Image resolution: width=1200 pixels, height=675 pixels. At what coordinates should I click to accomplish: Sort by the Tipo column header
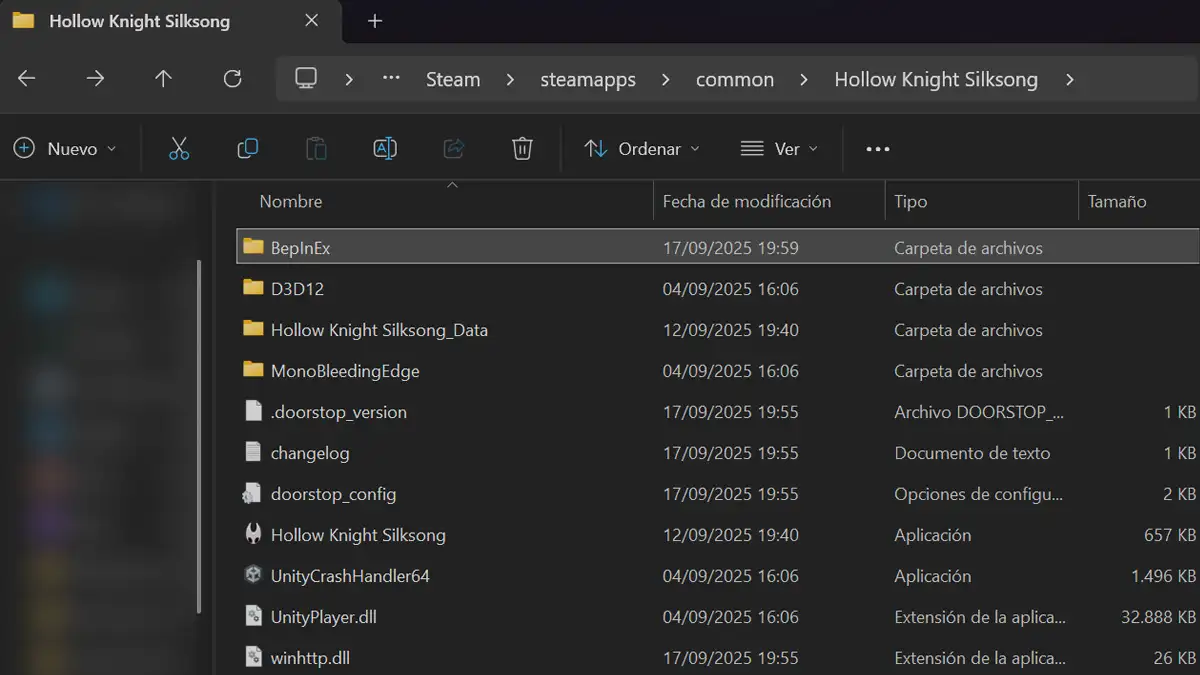click(911, 201)
